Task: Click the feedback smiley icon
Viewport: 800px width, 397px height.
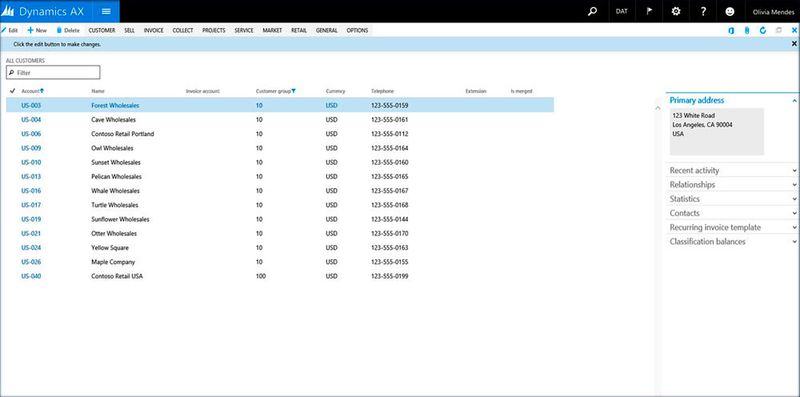Action: (730, 11)
